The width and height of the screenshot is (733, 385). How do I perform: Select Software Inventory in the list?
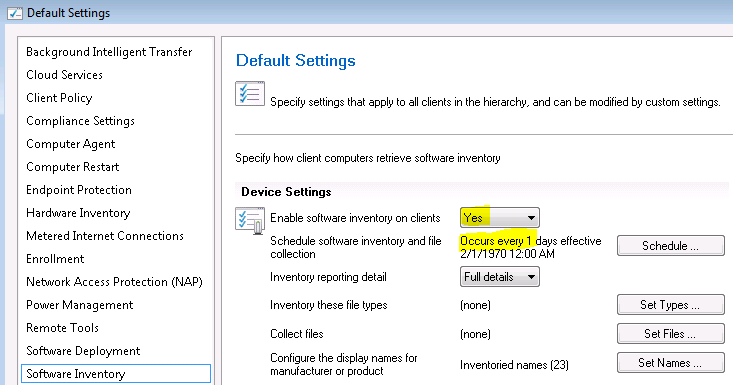(116, 374)
